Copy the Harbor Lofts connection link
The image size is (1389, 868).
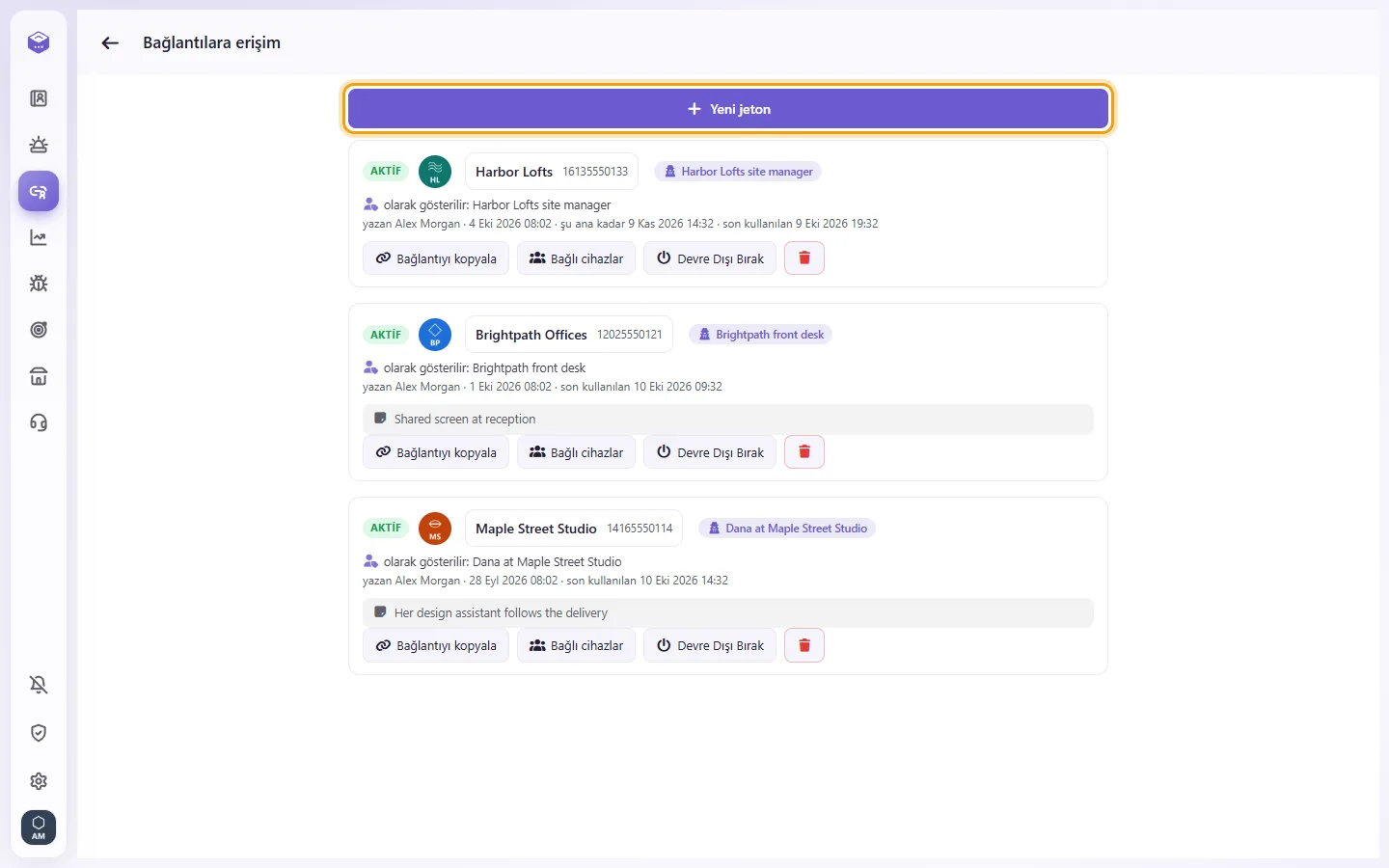(436, 258)
